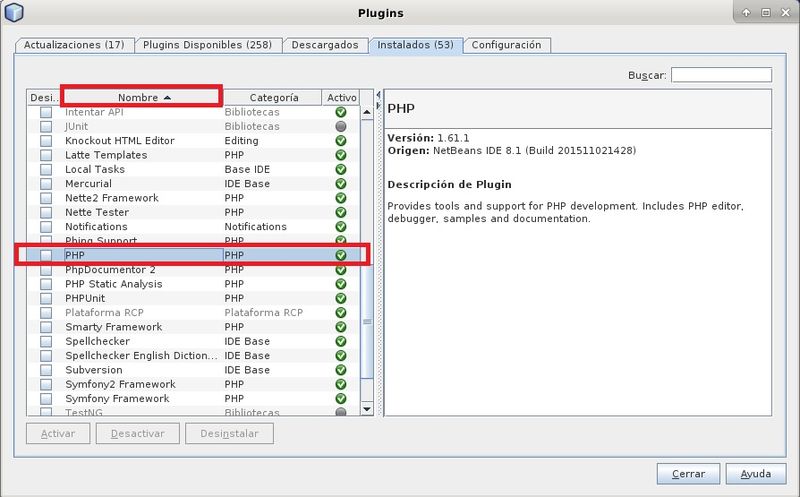Click active status icon for Mercurial
This screenshot has height=497, width=800.
coord(341,184)
